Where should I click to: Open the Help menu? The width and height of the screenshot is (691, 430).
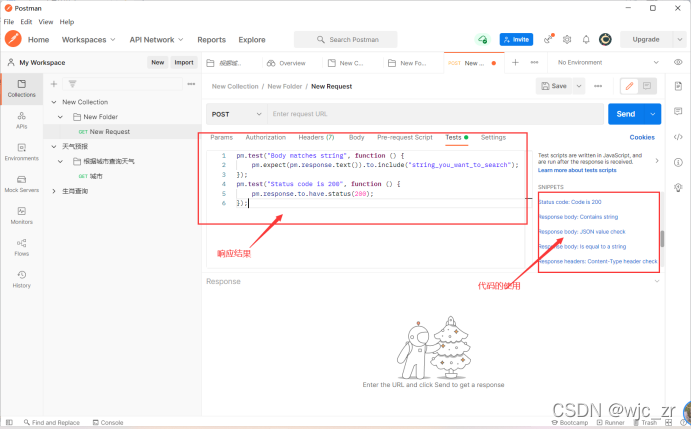click(x=67, y=22)
